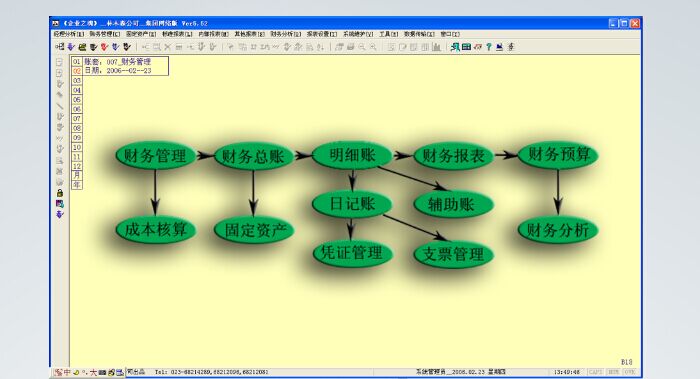
Task: Open the 固定资产 menu
Action: 141,34
